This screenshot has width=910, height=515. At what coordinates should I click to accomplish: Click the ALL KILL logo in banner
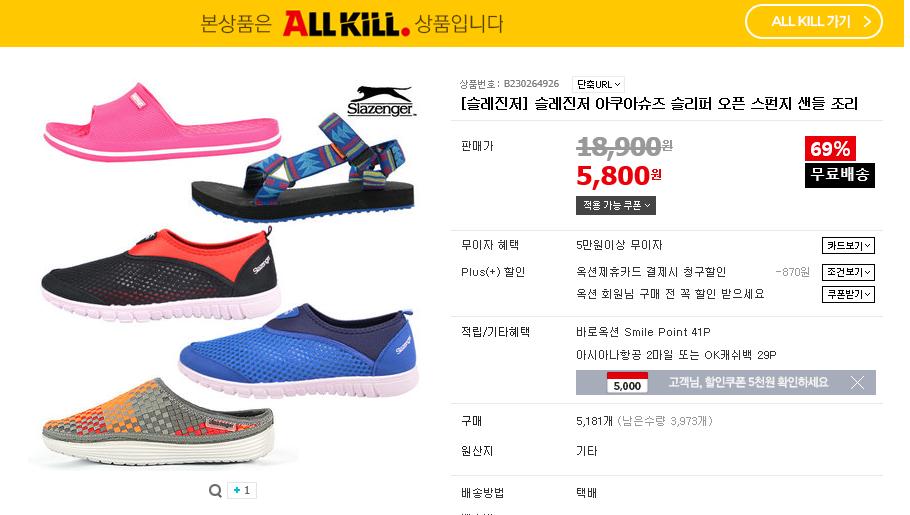pos(346,24)
